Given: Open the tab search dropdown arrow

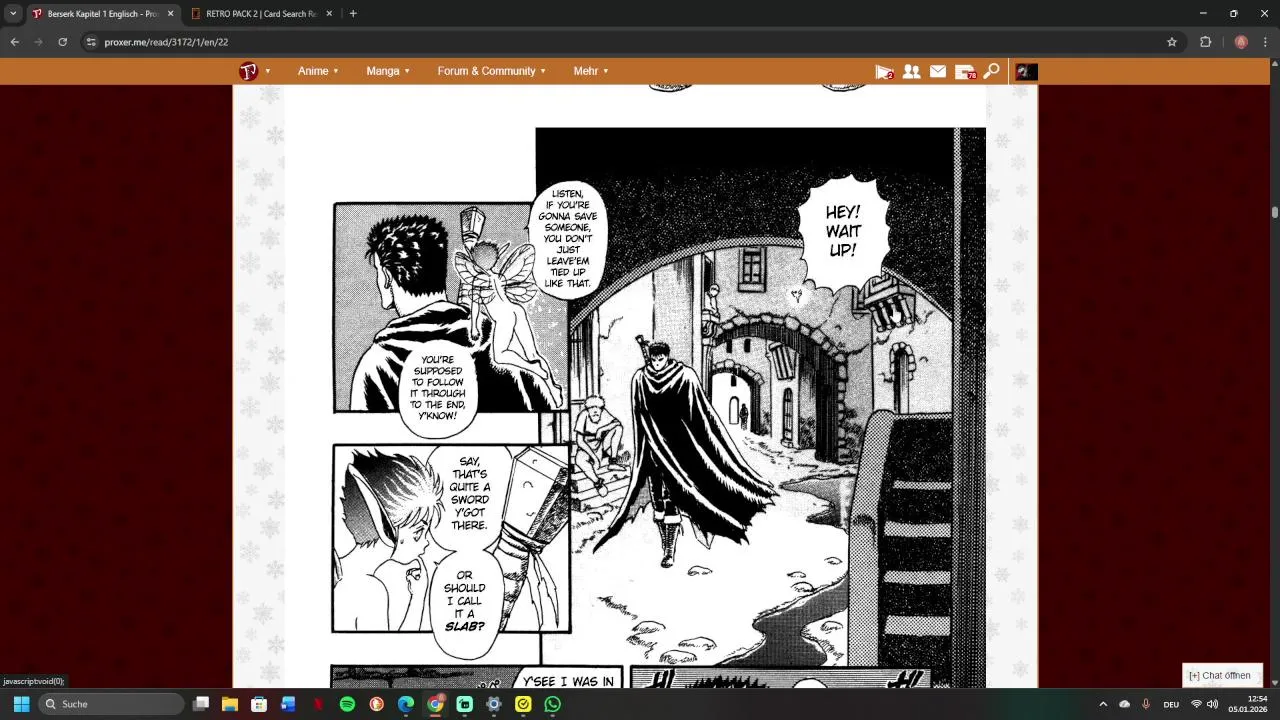Looking at the screenshot, I should 13,14.
